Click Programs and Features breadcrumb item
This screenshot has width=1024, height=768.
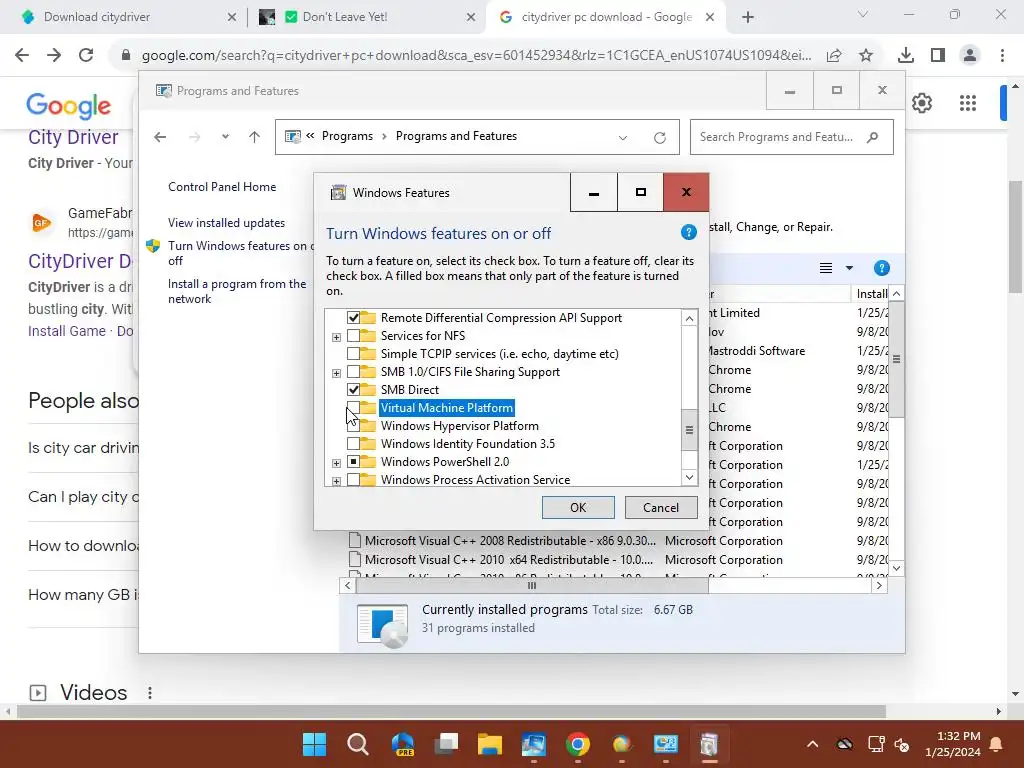(x=456, y=136)
